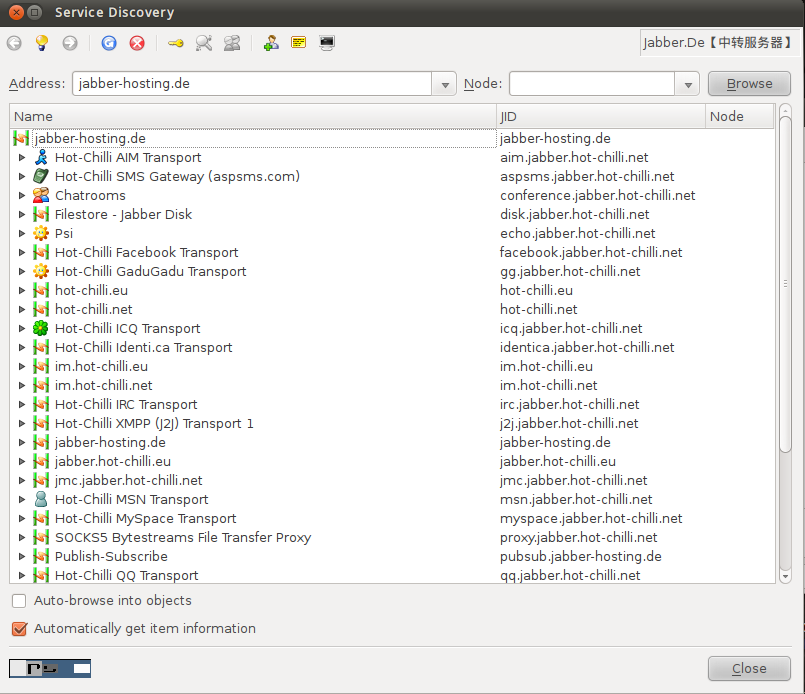The image size is (805, 694).
Task: Sort by the JID column header
Action: [x=601, y=116]
